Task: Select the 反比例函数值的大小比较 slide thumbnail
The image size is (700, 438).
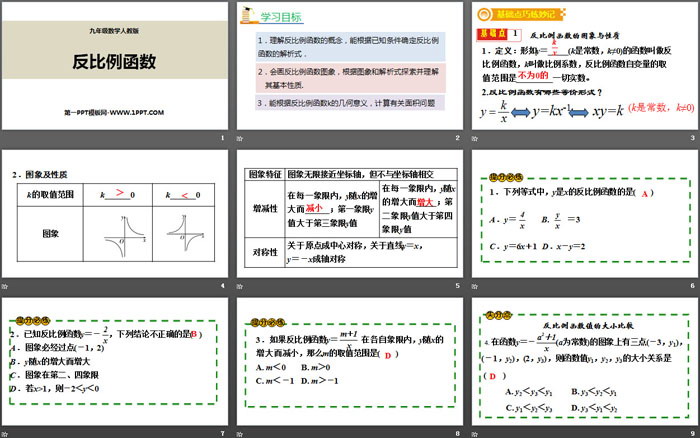Action: click(x=585, y=362)
